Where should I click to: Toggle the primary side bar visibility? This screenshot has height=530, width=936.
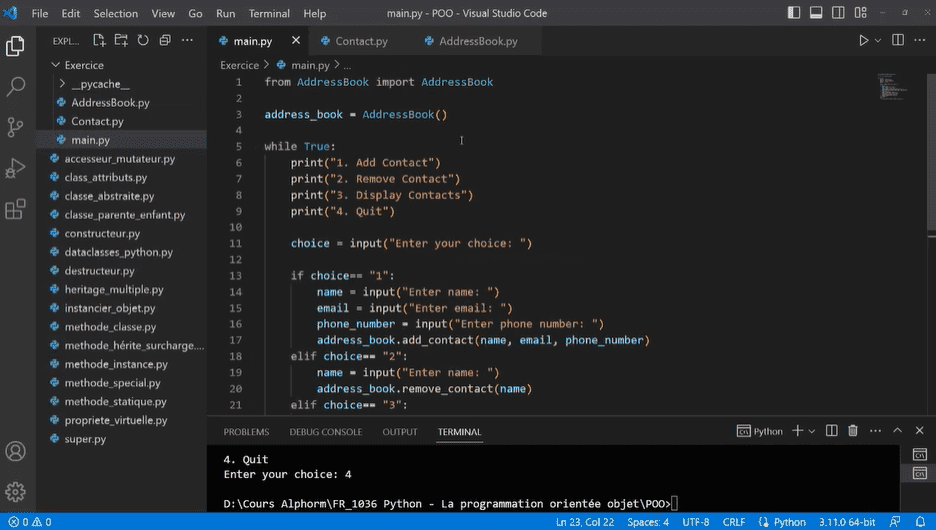click(x=794, y=13)
